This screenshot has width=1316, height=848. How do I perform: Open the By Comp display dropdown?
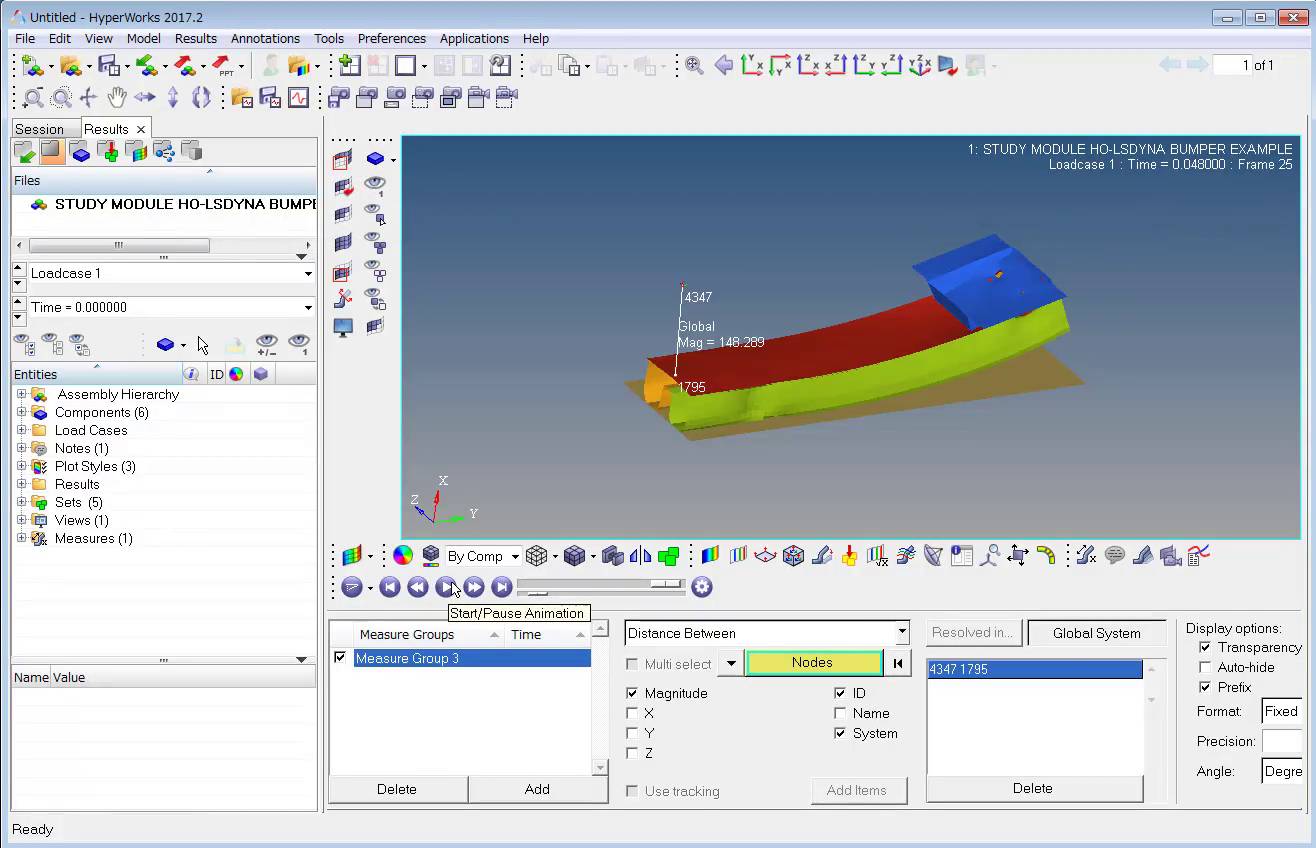483,556
